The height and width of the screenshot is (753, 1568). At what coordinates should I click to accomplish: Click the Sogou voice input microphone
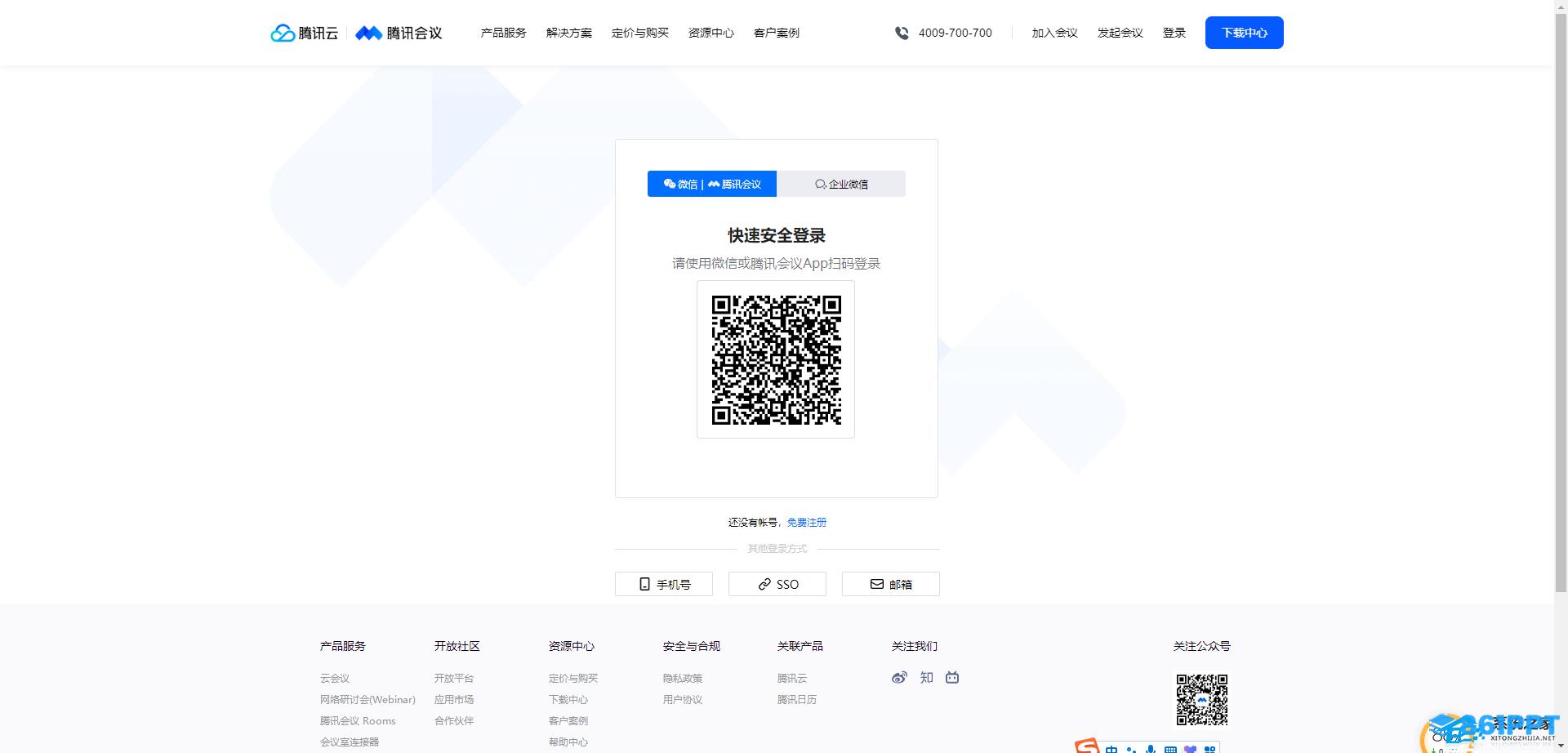[x=1151, y=749]
